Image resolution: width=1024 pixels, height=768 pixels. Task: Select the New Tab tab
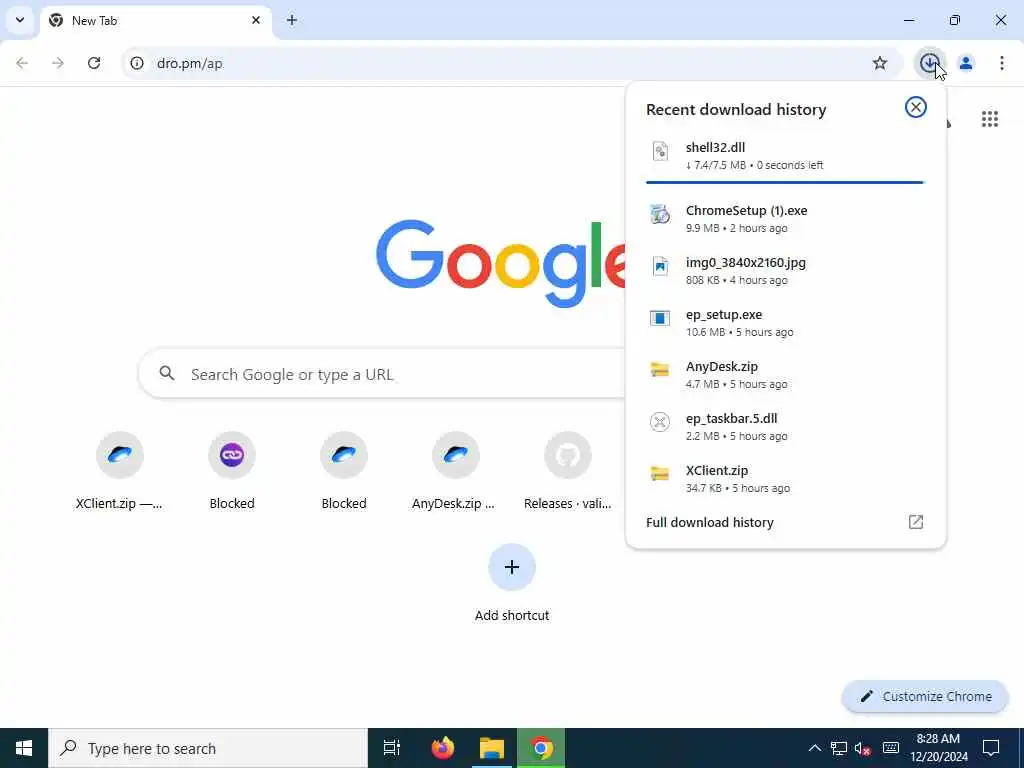point(156,21)
